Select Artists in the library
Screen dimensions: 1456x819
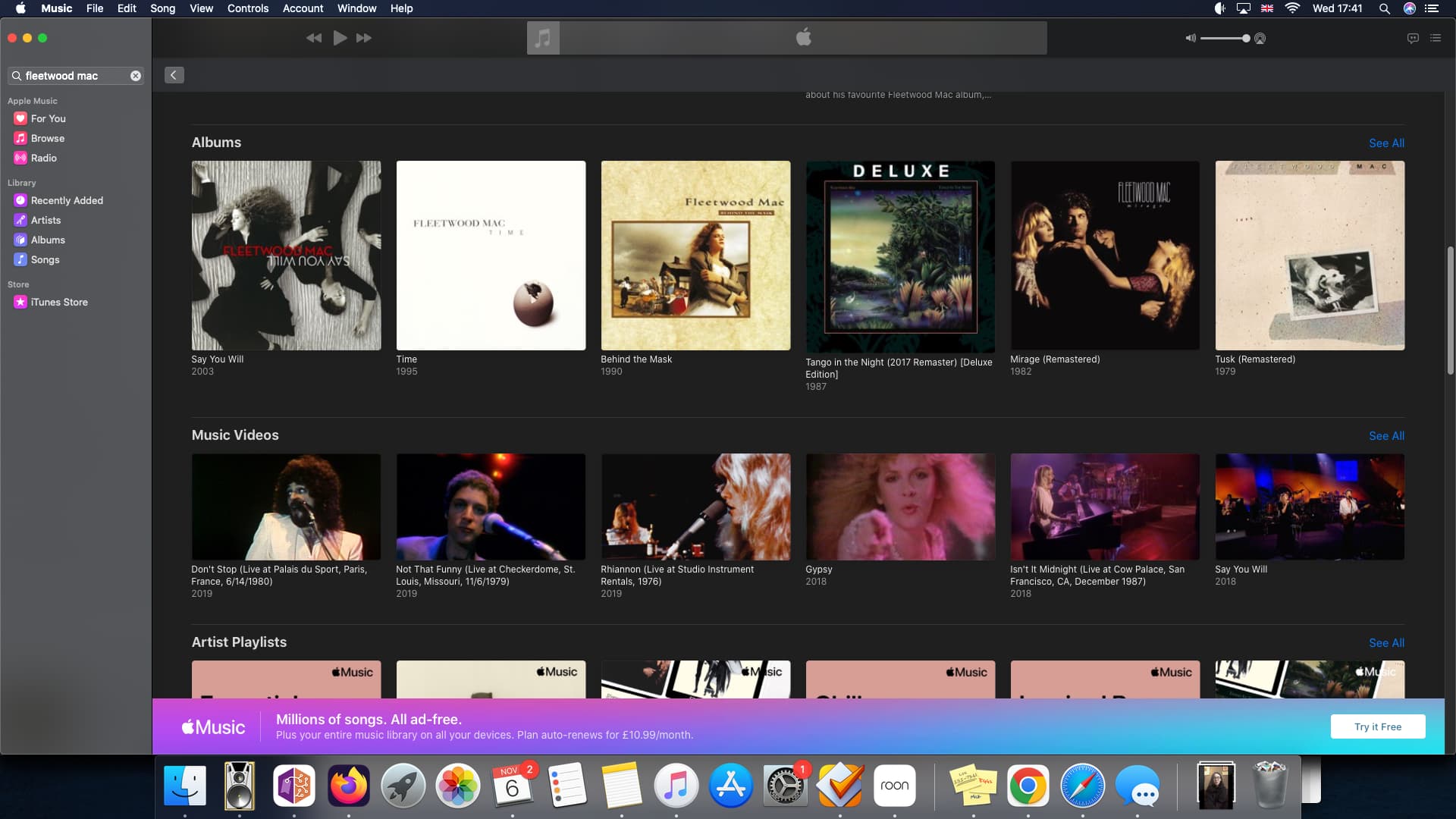(x=45, y=220)
